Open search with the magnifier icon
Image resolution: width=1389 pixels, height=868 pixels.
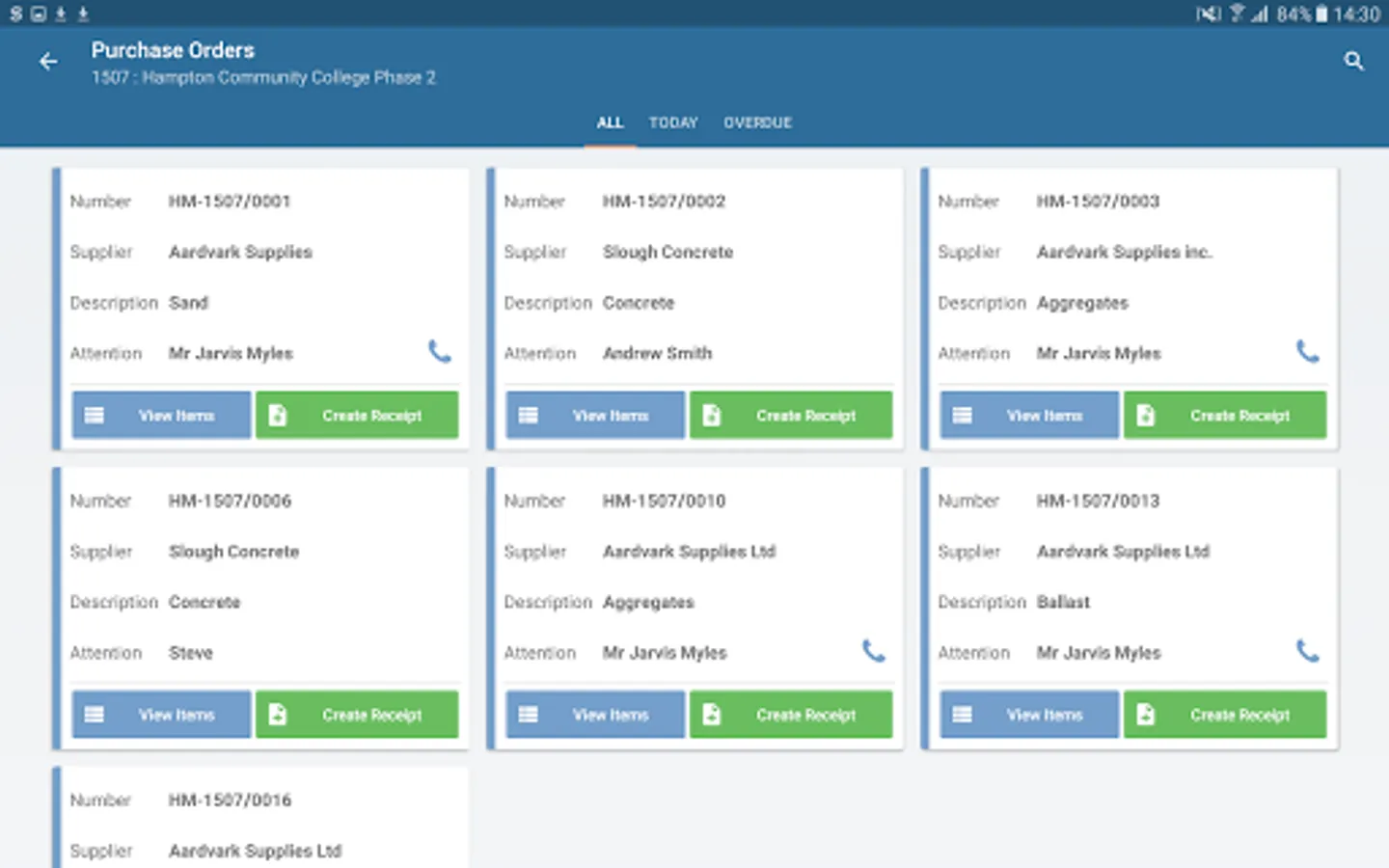[x=1353, y=62]
